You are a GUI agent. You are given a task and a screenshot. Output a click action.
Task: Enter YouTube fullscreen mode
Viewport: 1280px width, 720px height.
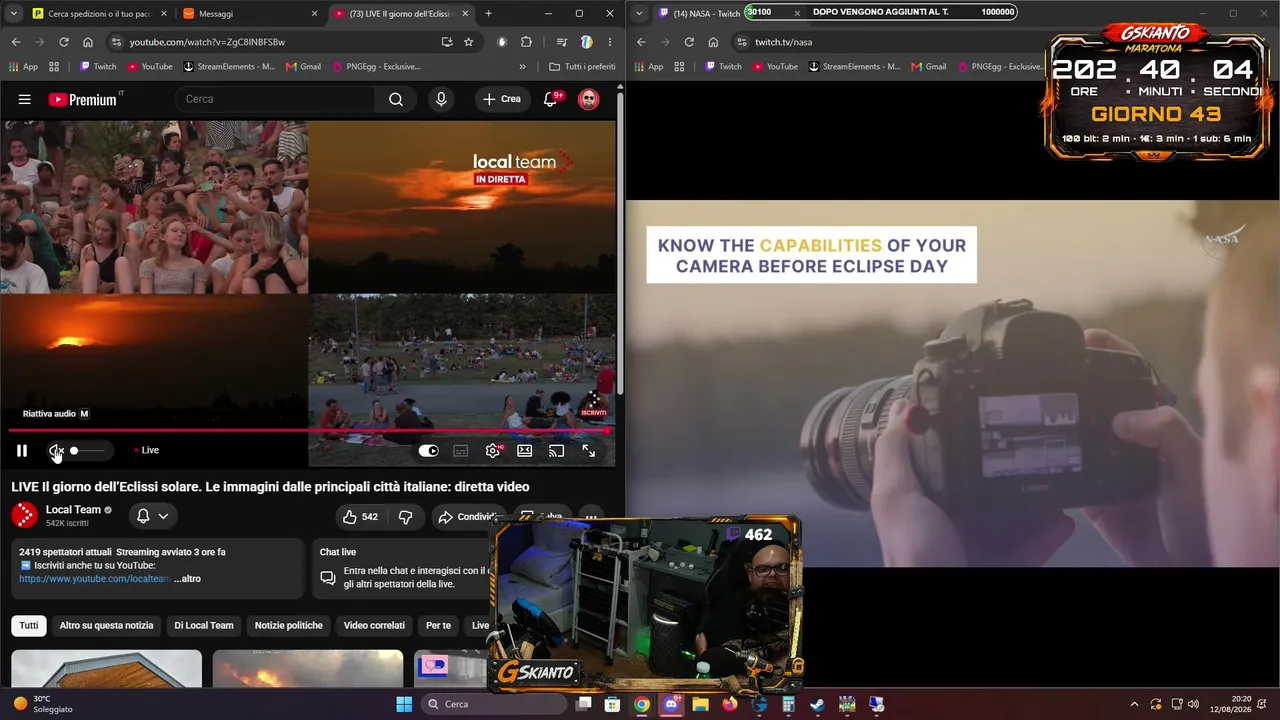pos(589,451)
